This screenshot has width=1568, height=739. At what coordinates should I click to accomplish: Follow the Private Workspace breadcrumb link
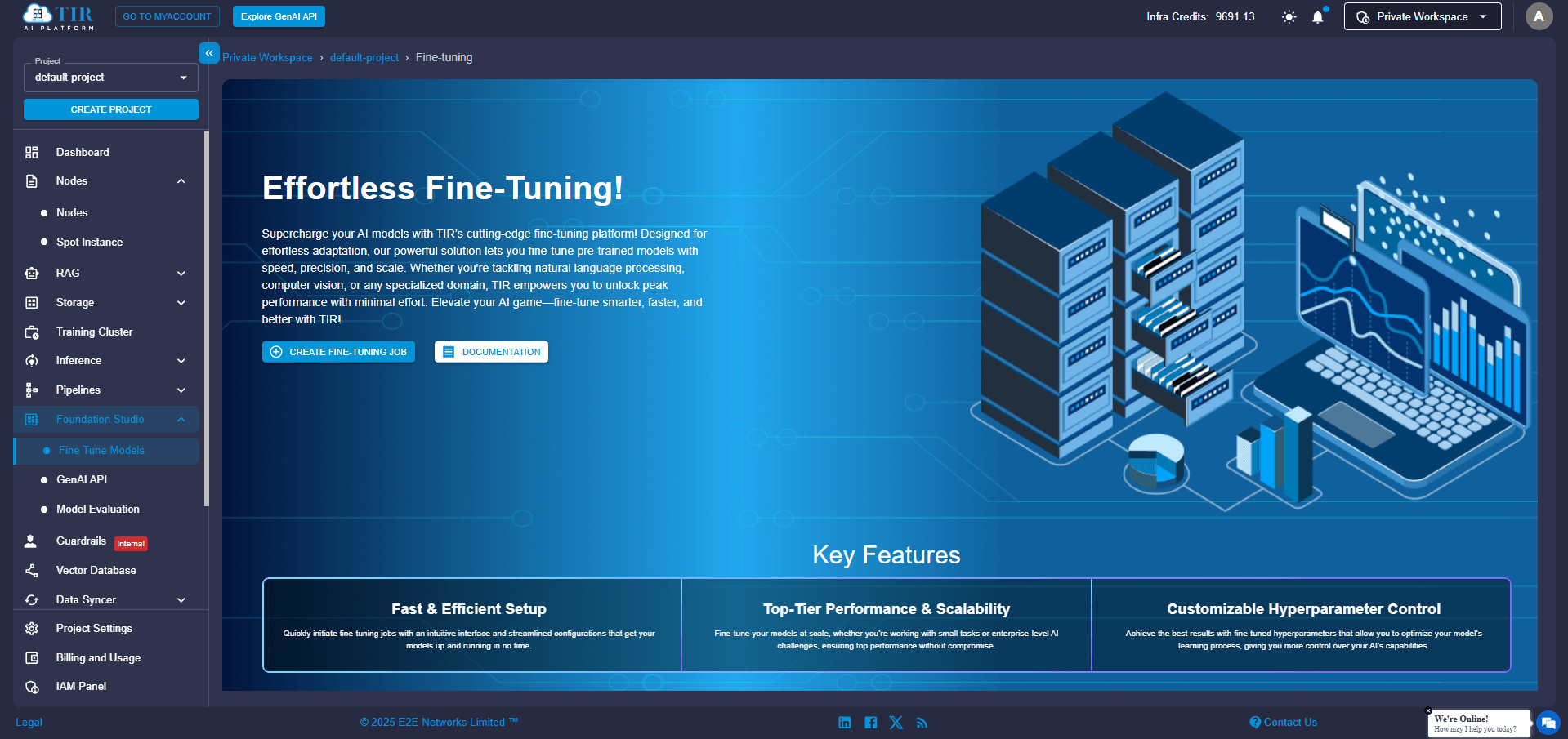pyautogui.click(x=267, y=58)
